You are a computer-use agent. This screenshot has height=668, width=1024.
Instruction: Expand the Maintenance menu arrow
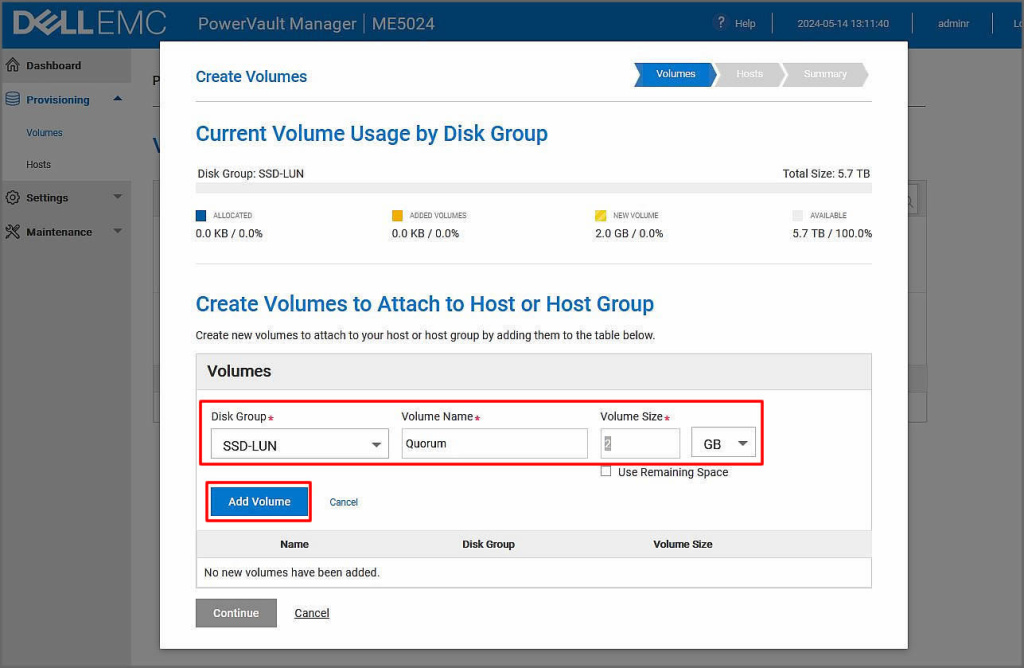click(x=117, y=231)
